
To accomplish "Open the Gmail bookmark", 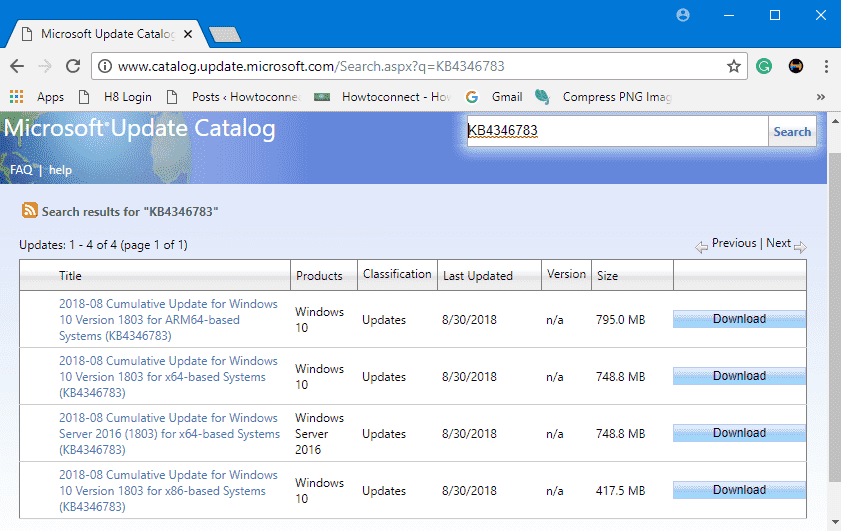I will [x=494, y=97].
